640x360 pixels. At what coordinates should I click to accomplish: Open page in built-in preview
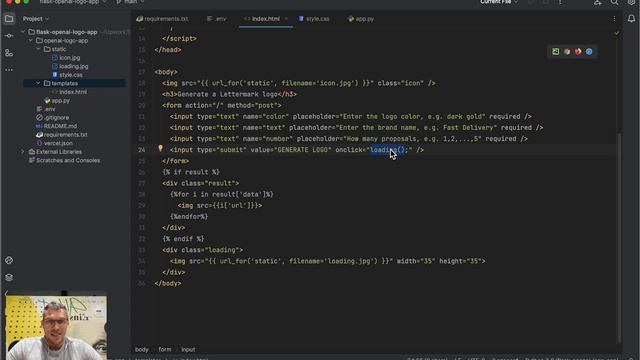point(556,52)
